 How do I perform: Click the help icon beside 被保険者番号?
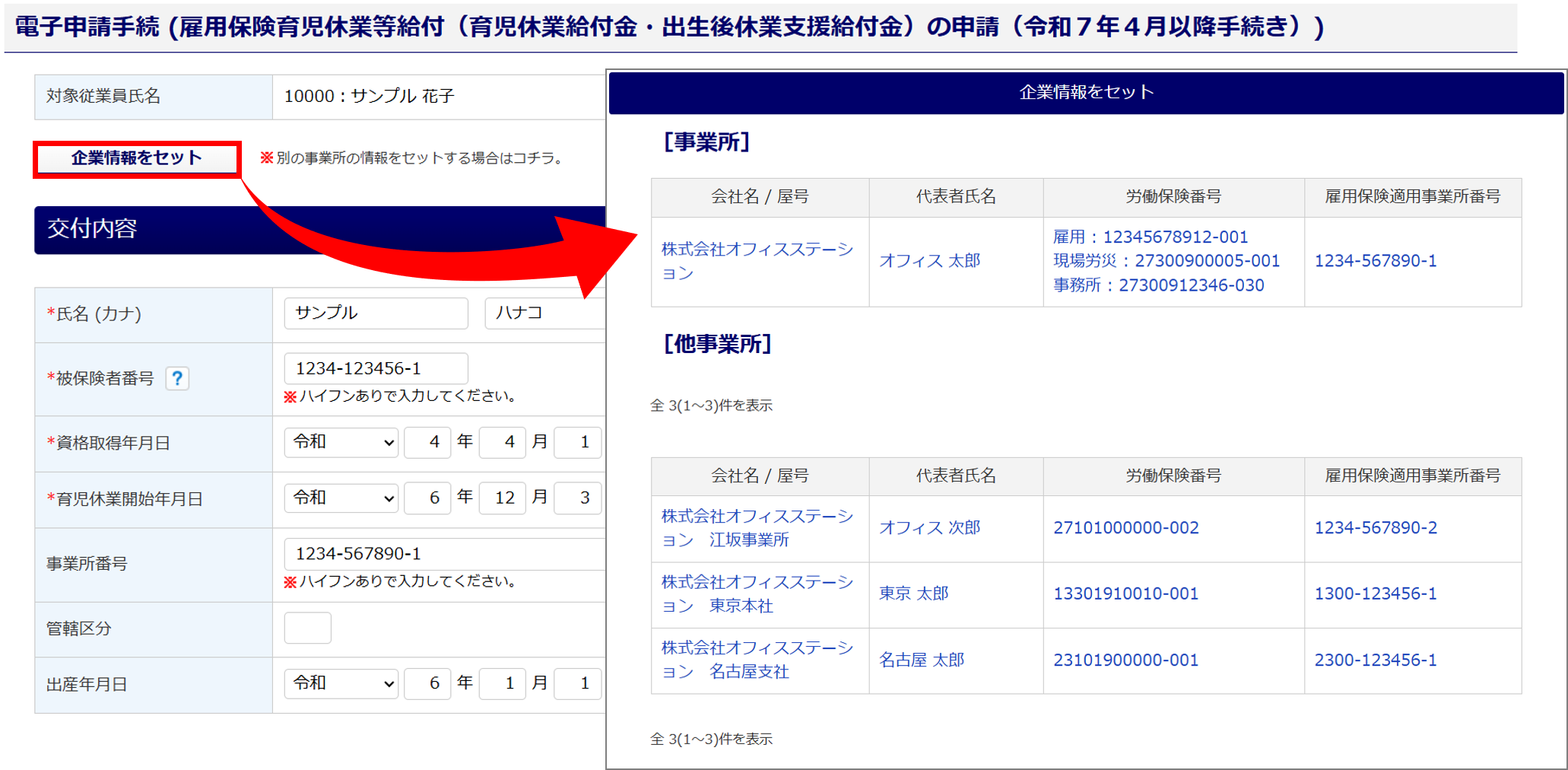tap(177, 378)
